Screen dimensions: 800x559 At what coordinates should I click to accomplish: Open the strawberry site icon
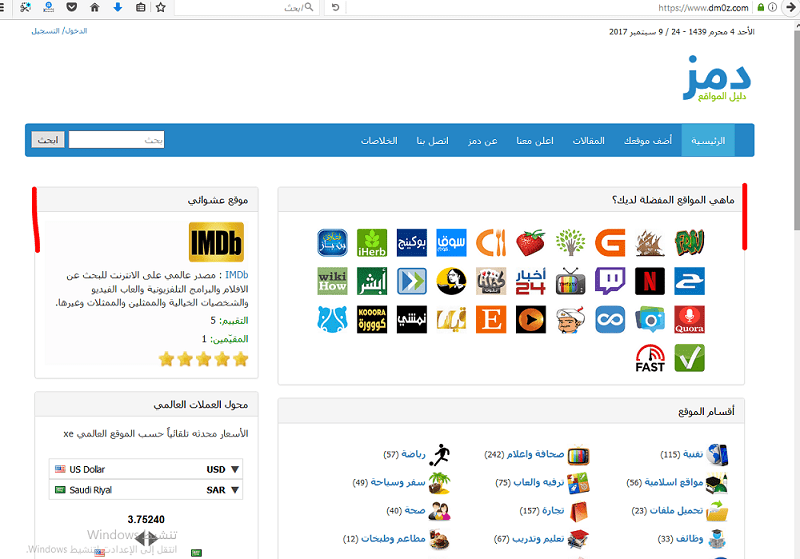(531, 243)
